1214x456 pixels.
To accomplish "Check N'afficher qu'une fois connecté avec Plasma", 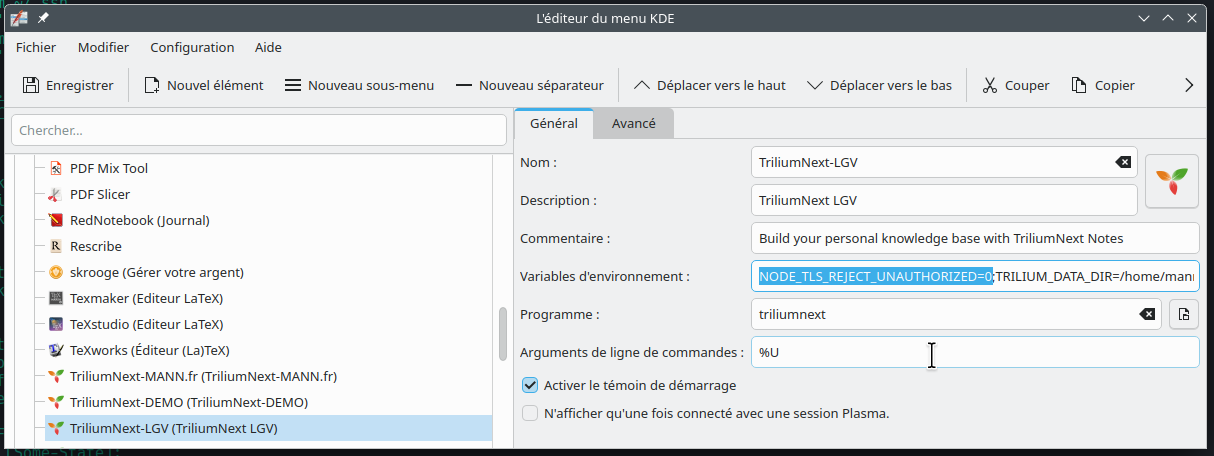I will (530, 413).
